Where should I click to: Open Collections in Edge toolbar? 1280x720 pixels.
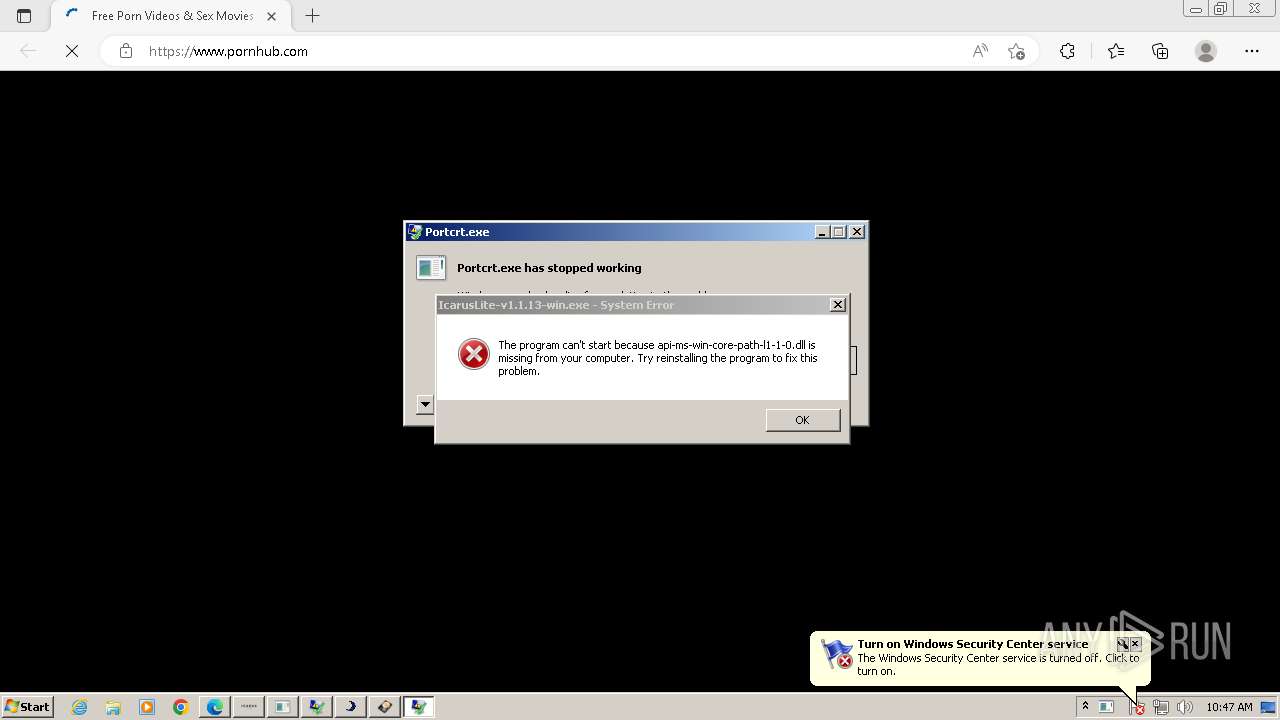click(x=1160, y=51)
